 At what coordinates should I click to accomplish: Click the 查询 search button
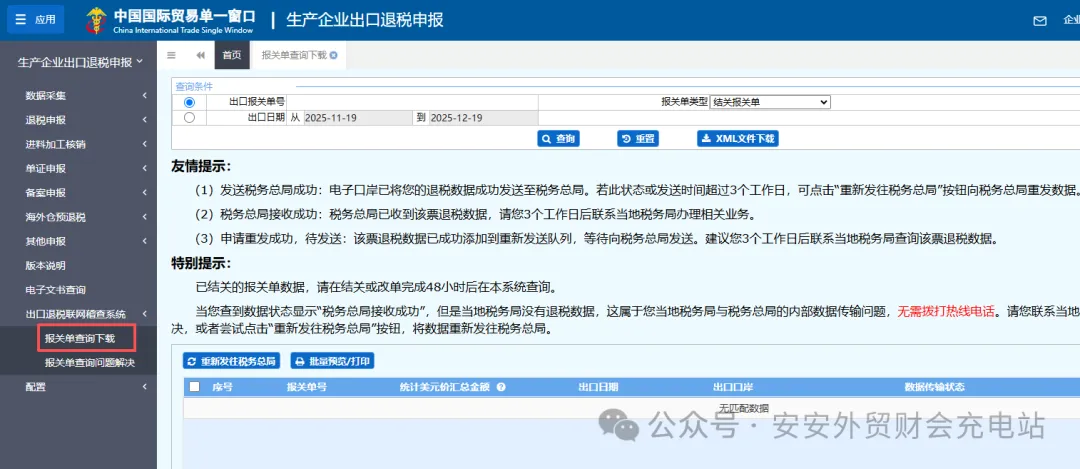559,138
